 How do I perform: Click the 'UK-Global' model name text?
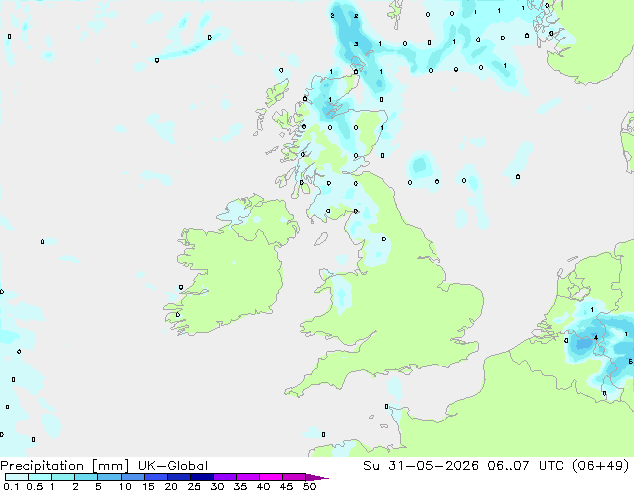click(x=173, y=466)
